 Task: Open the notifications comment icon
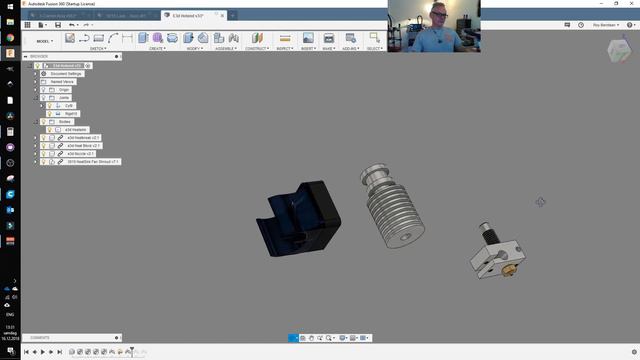[x=567, y=25]
